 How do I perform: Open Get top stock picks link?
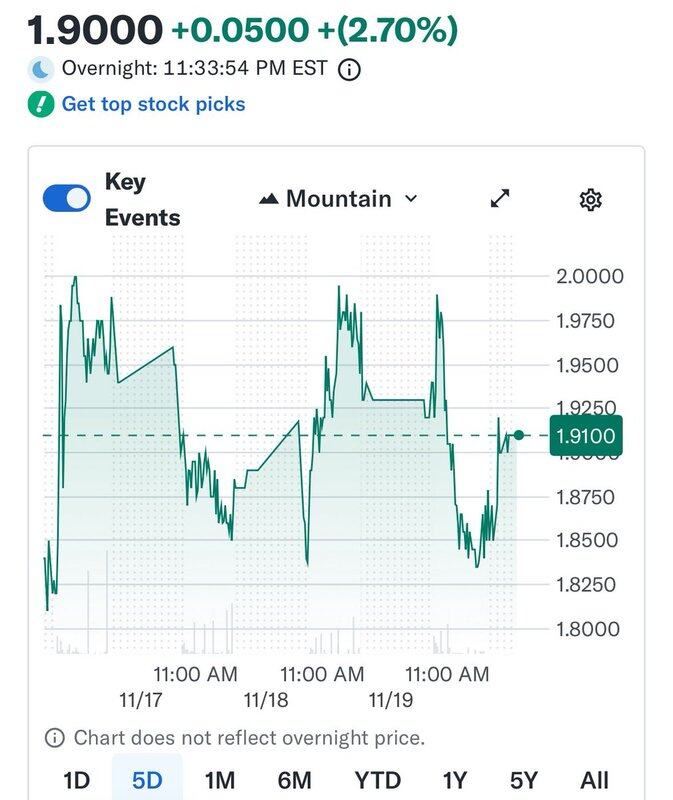point(153,104)
